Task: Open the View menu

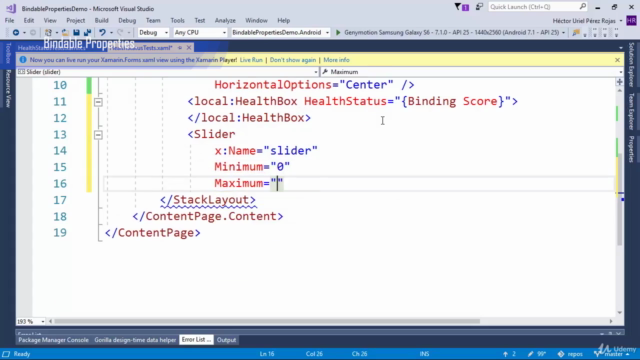Action: pos(50,20)
